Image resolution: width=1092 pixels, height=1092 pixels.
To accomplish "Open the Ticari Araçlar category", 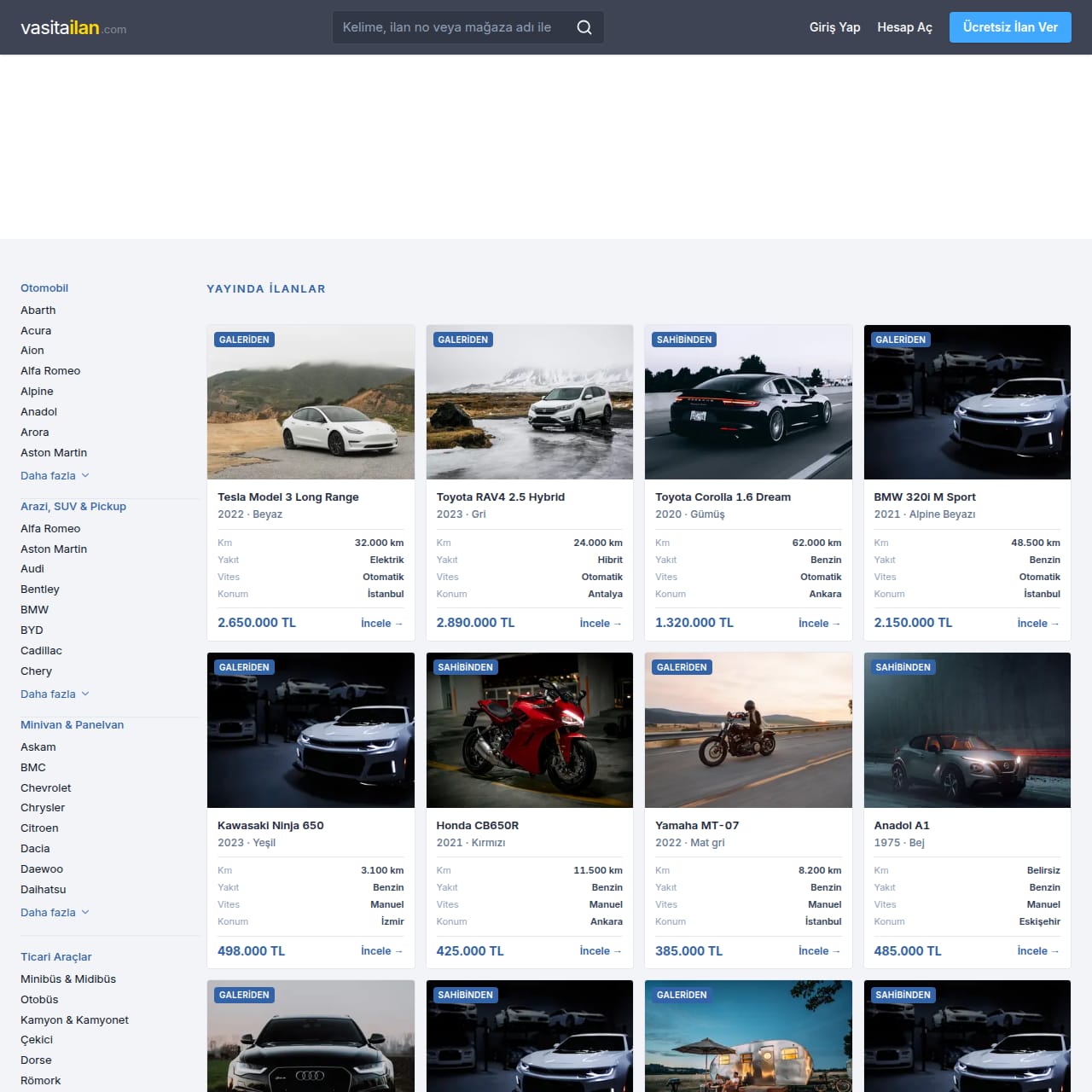I will [x=56, y=957].
